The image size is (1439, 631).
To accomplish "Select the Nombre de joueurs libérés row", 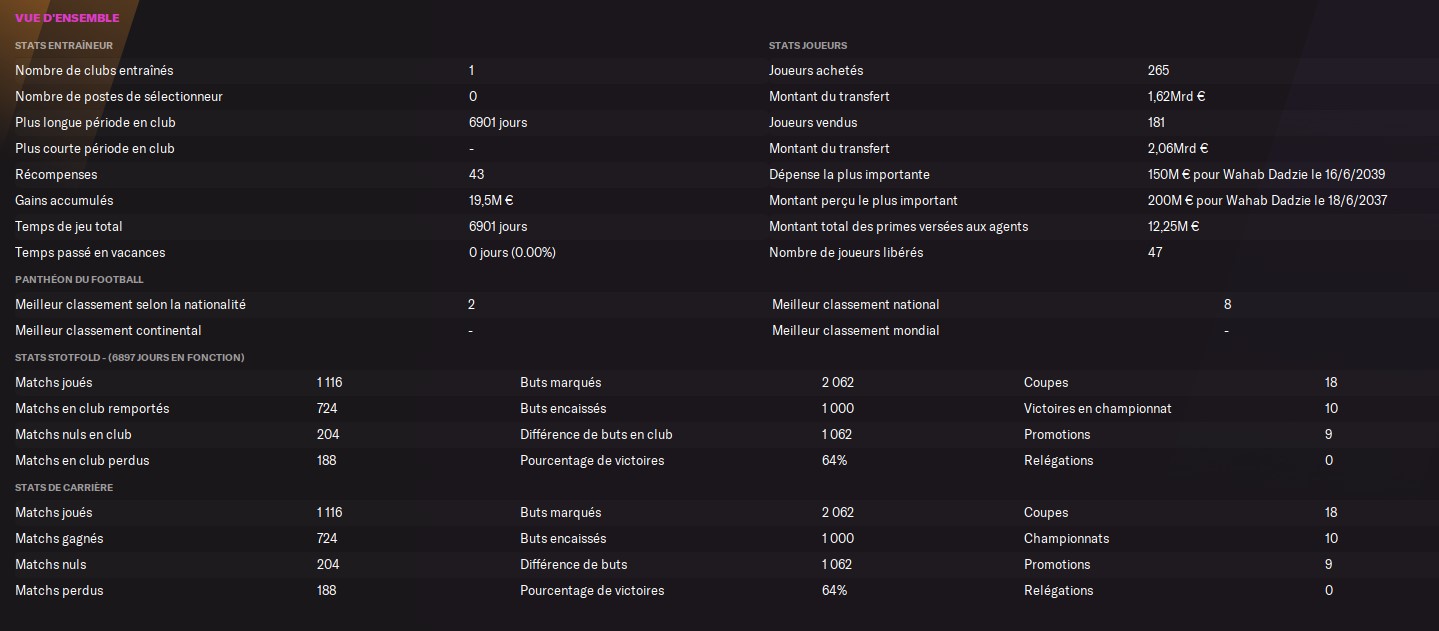I will tap(1100, 252).
